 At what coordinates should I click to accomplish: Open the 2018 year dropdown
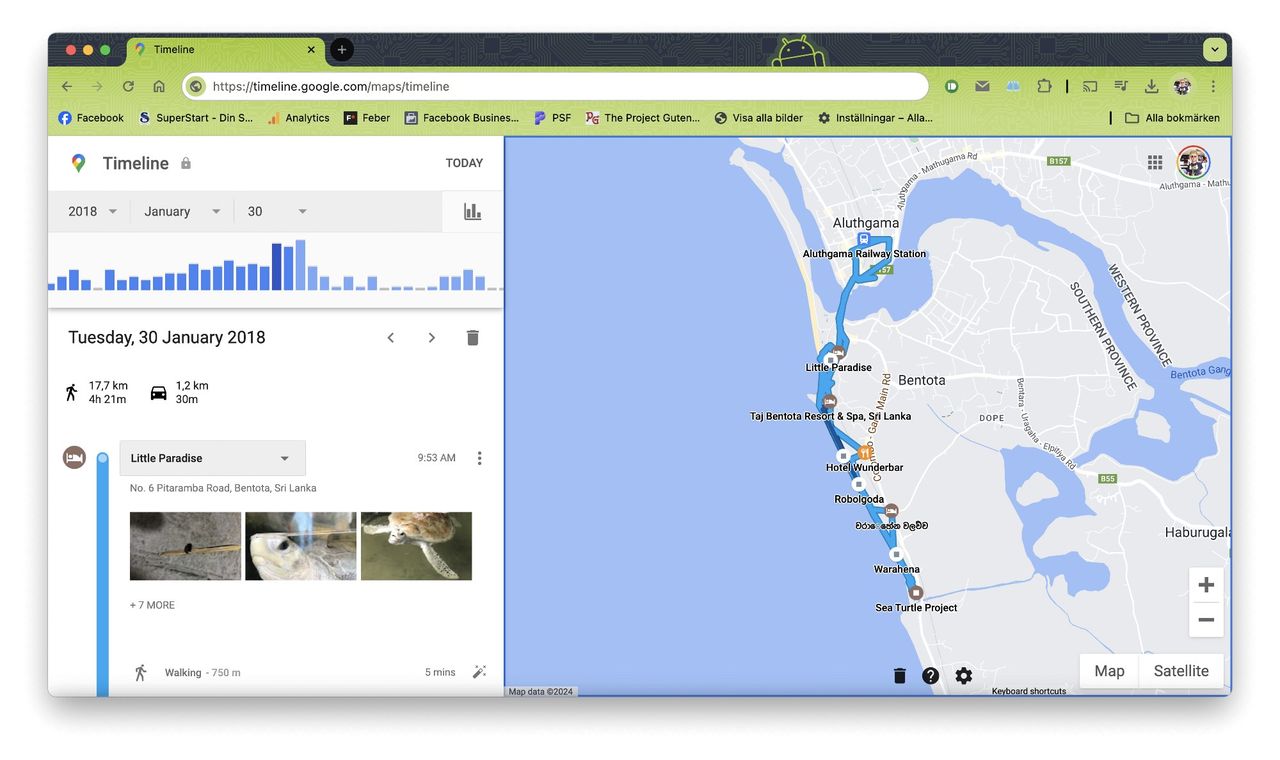click(88, 211)
